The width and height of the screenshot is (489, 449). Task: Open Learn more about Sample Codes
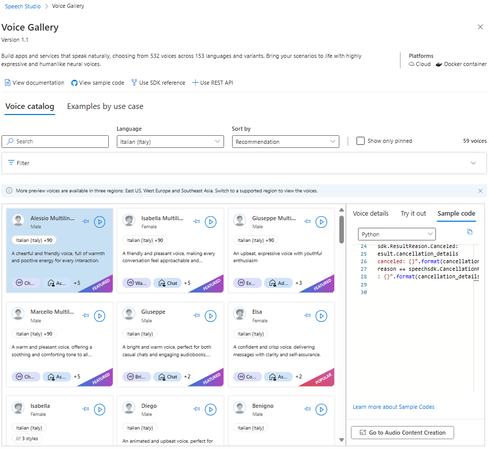tap(393, 407)
